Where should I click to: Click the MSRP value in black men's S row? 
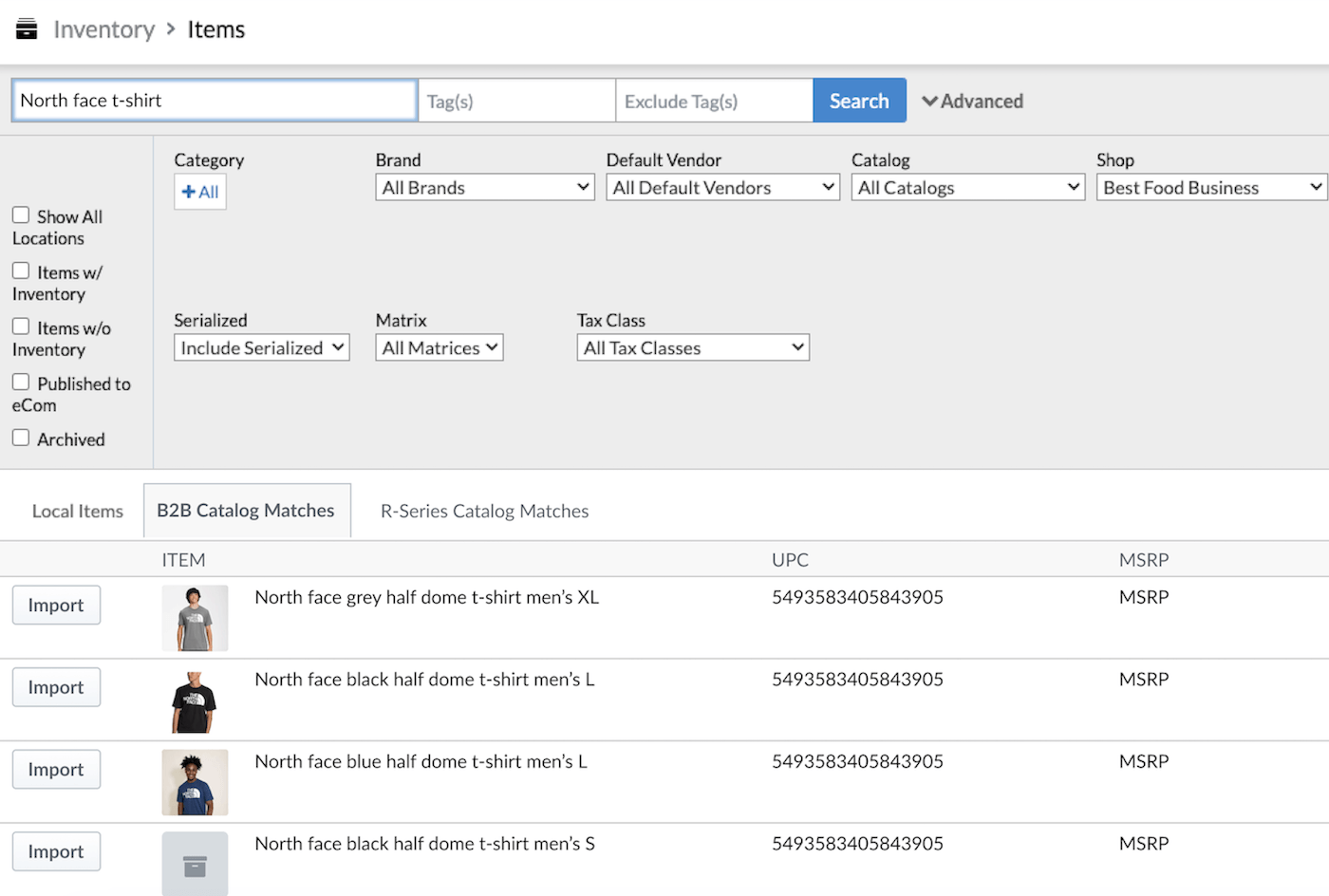(1144, 844)
